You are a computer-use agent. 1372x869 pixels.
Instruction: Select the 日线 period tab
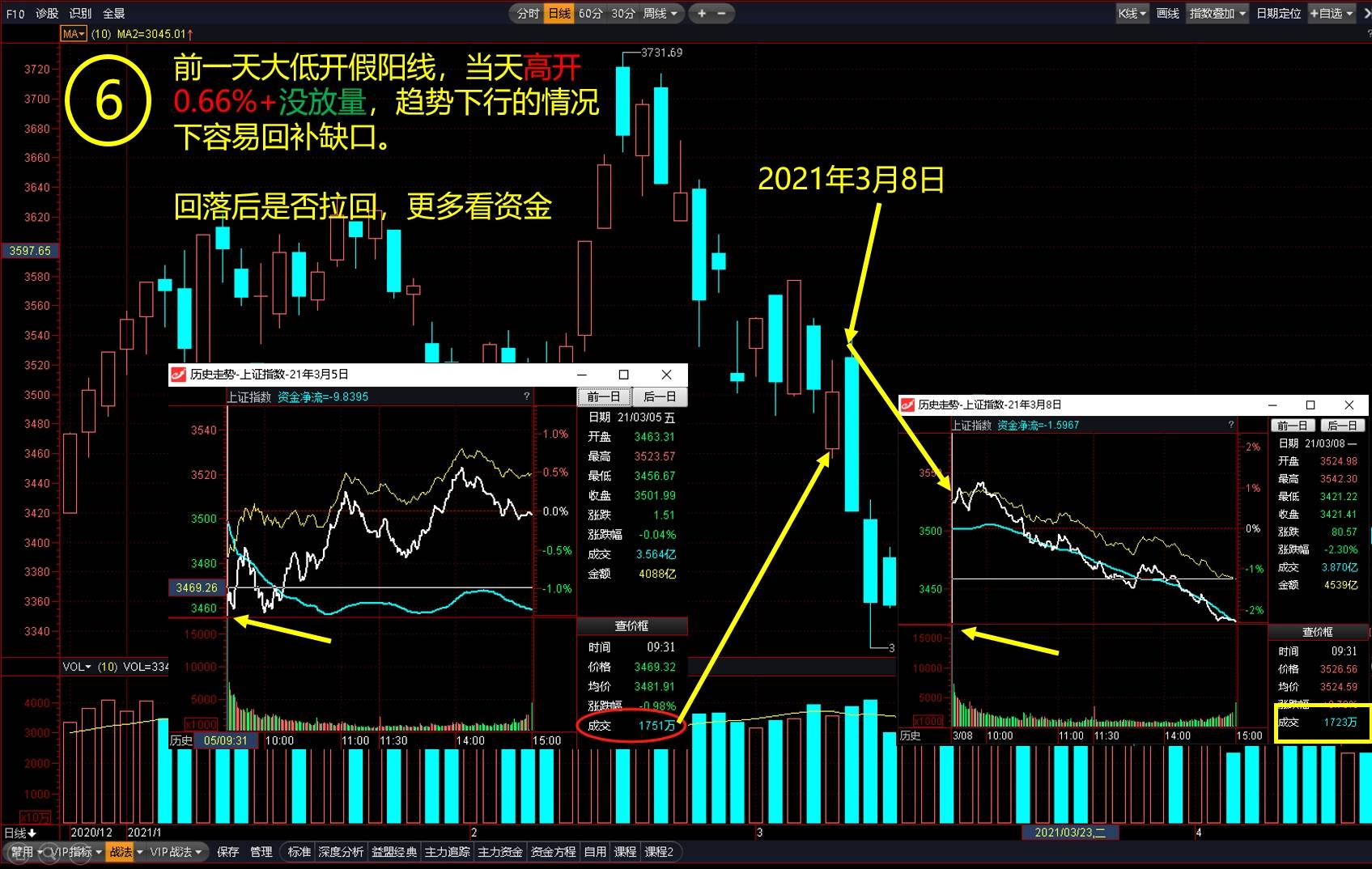(x=559, y=14)
